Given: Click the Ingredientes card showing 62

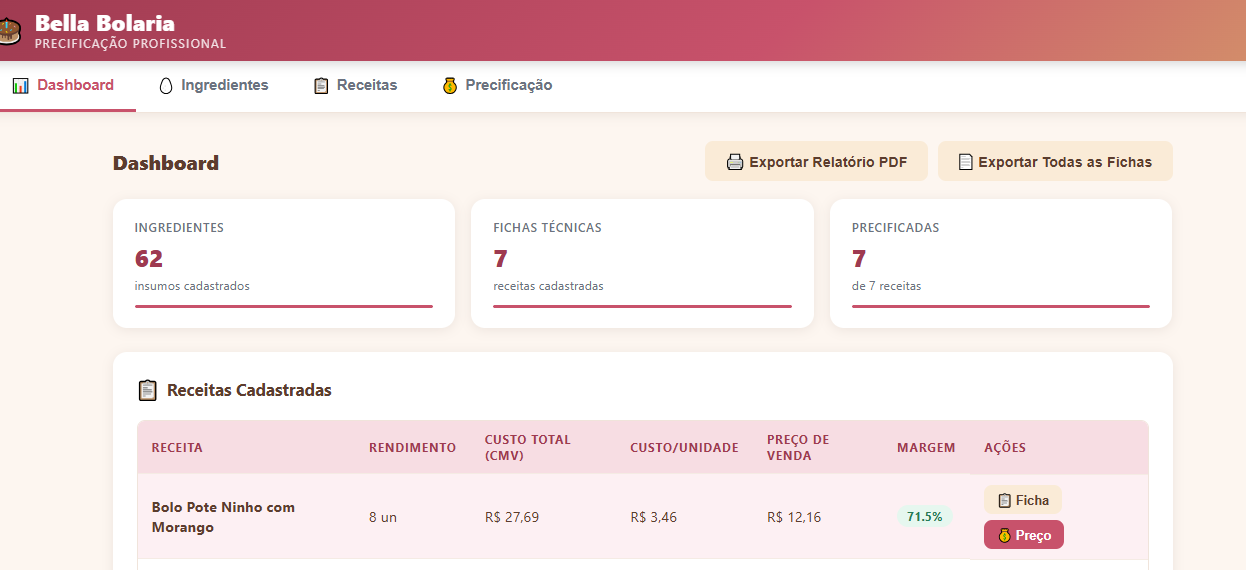Looking at the screenshot, I should [x=284, y=263].
